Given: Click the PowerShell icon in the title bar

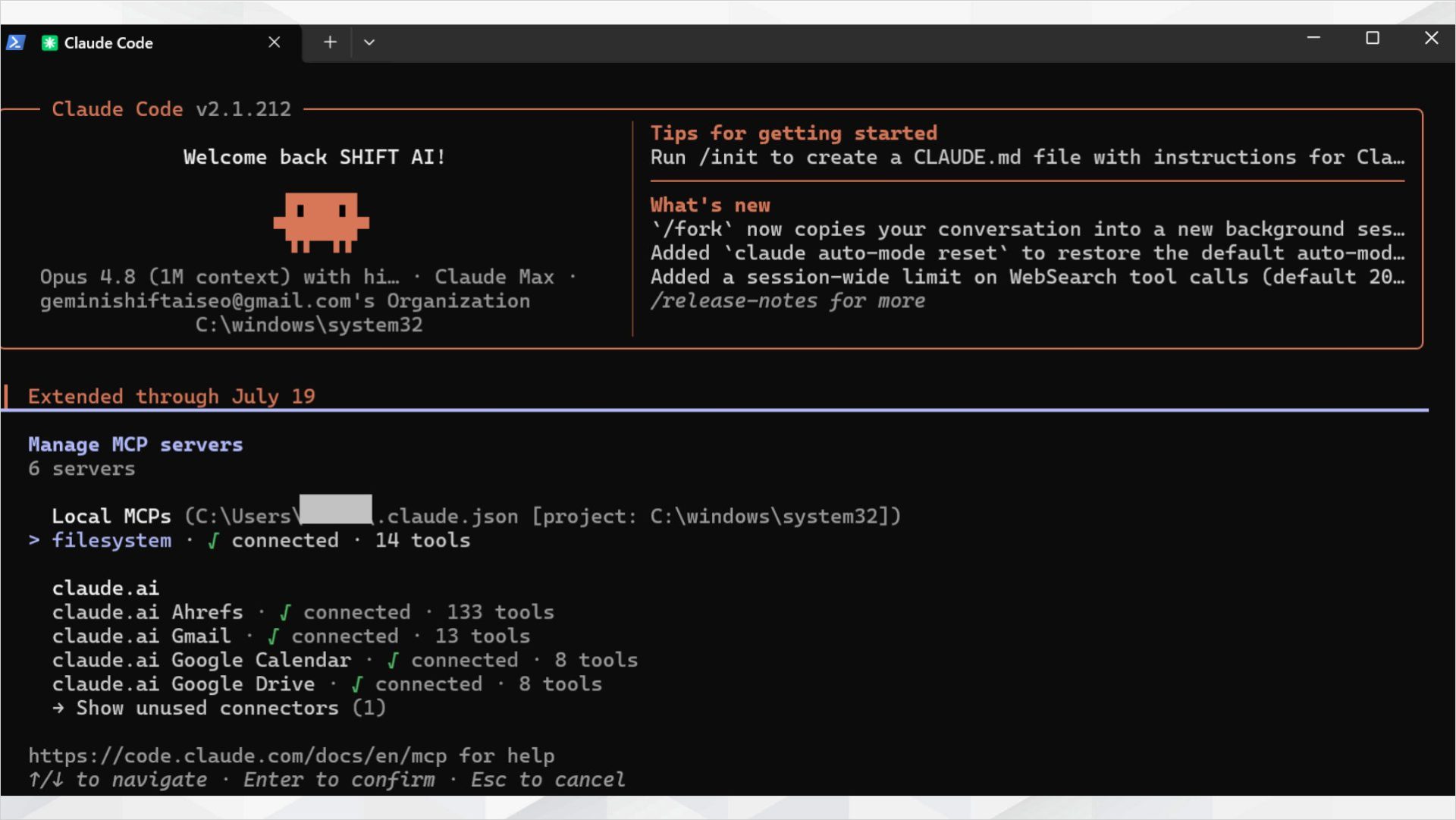Looking at the screenshot, I should point(16,42).
